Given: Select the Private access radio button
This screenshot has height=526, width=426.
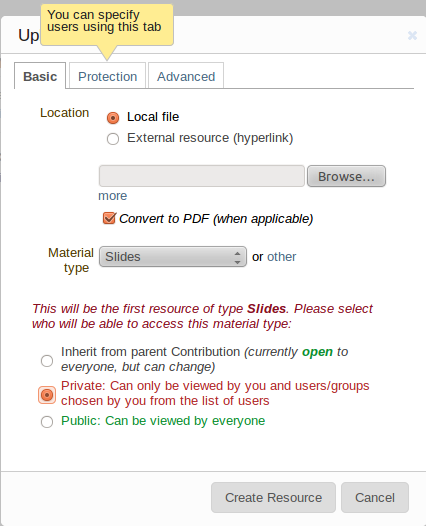Looking at the screenshot, I should pyautogui.click(x=47, y=394).
